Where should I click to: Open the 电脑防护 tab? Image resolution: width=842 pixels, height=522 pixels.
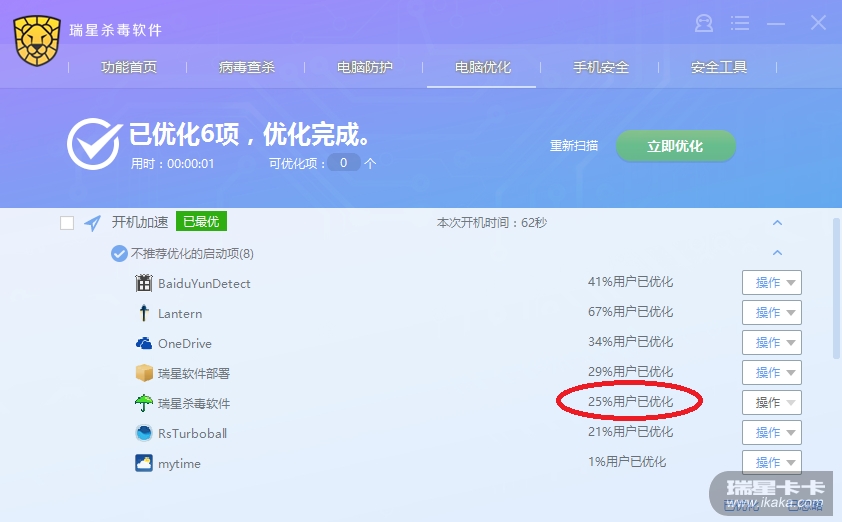point(365,67)
